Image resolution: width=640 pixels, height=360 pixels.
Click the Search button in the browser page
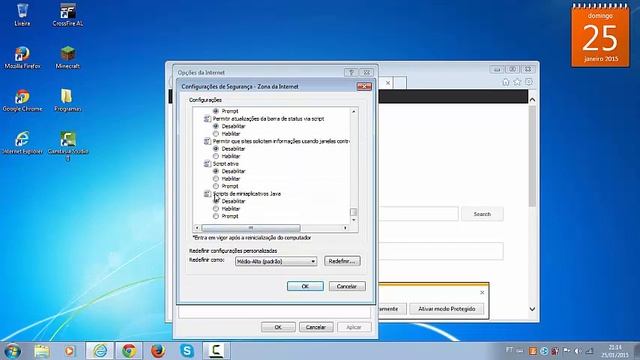click(482, 214)
